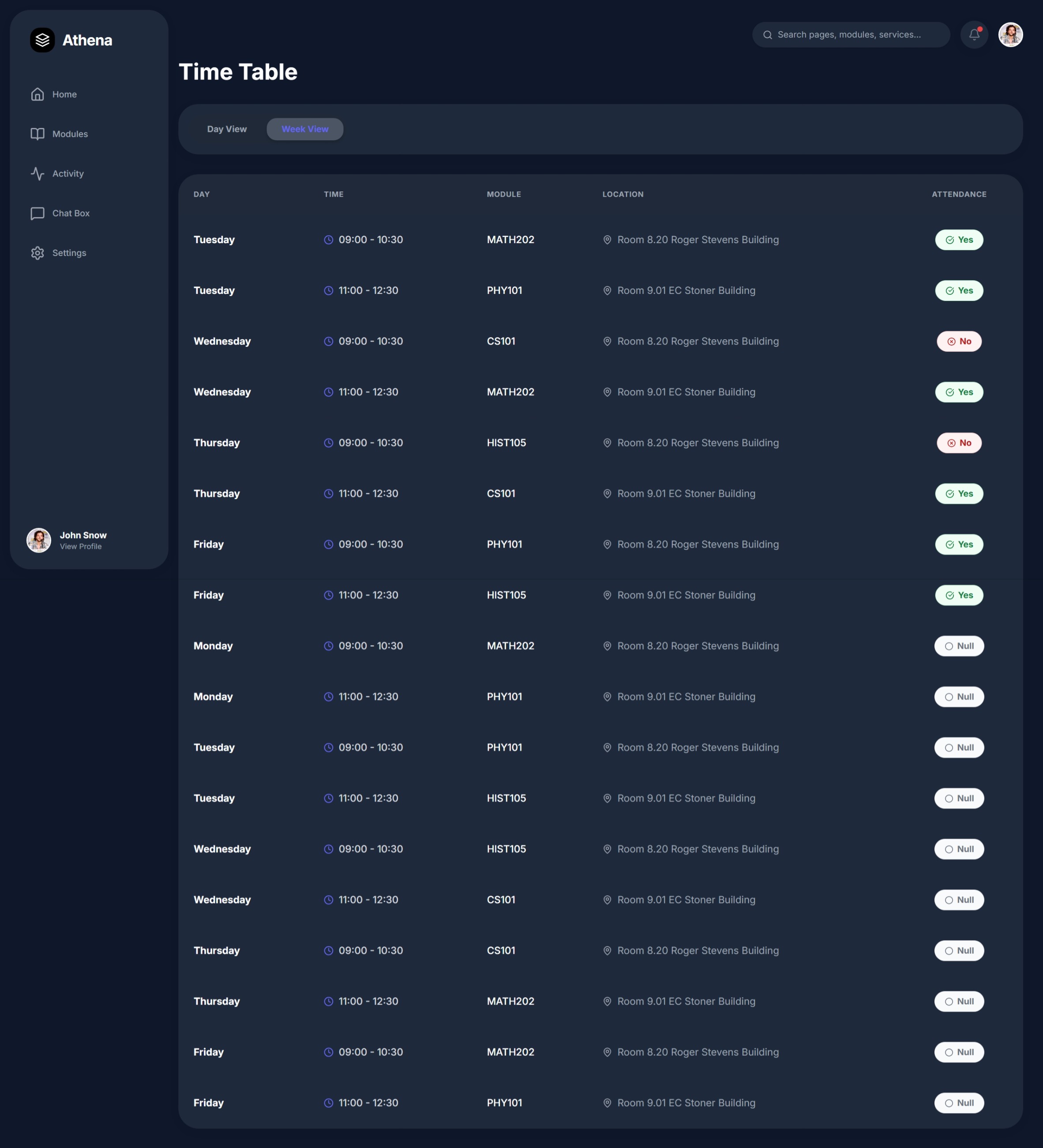
Task: Click location pin in Wednesday CS101 09:00 row
Action: pyautogui.click(x=607, y=341)
